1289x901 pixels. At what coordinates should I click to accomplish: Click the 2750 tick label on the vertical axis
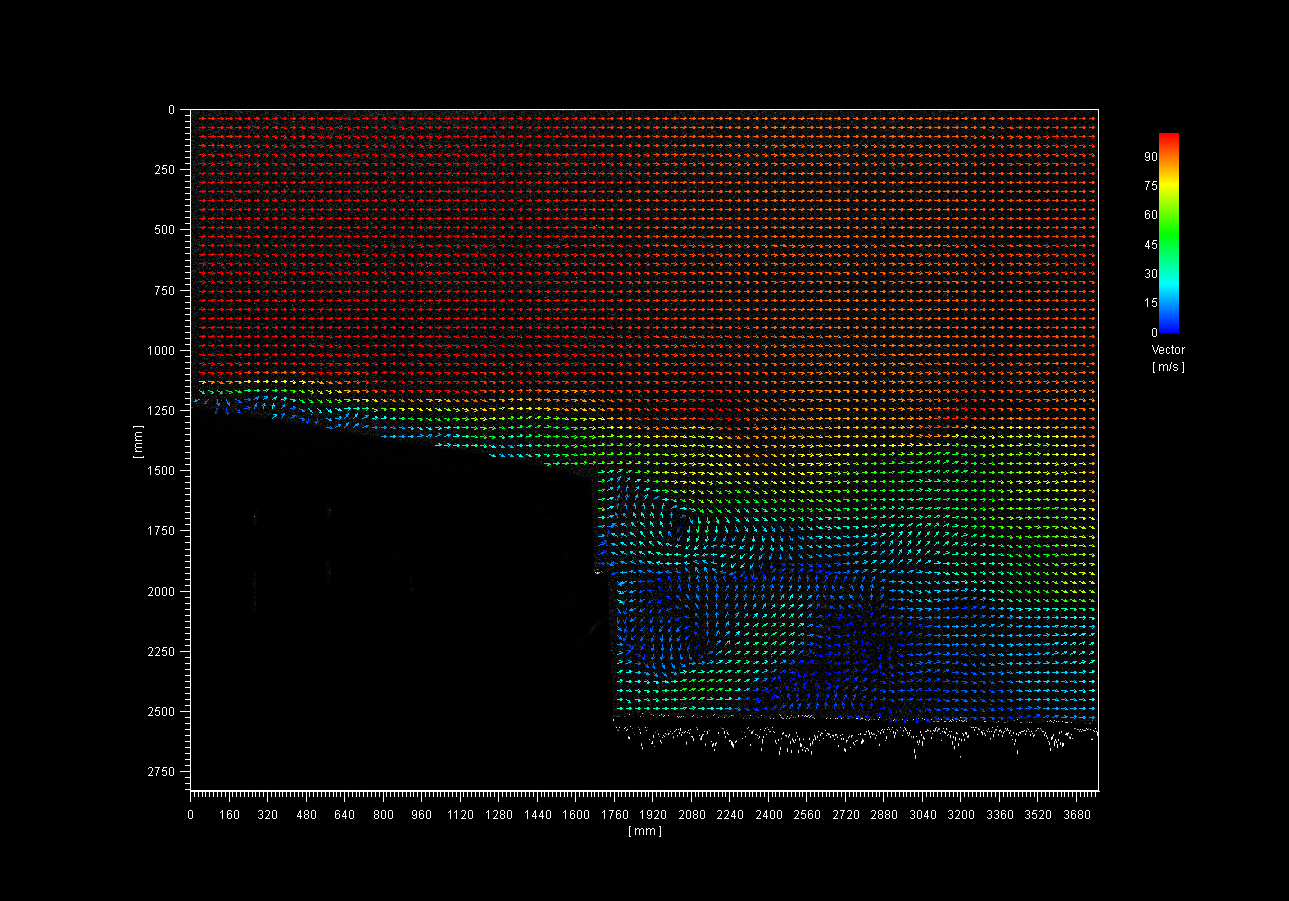(x=162, y=771)
